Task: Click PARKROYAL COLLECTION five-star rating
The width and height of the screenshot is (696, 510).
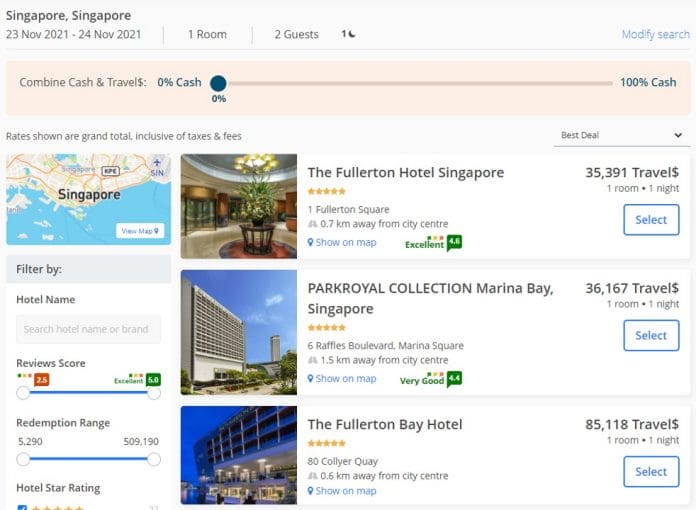Action: pyautogui.click(x=327, y=328)
